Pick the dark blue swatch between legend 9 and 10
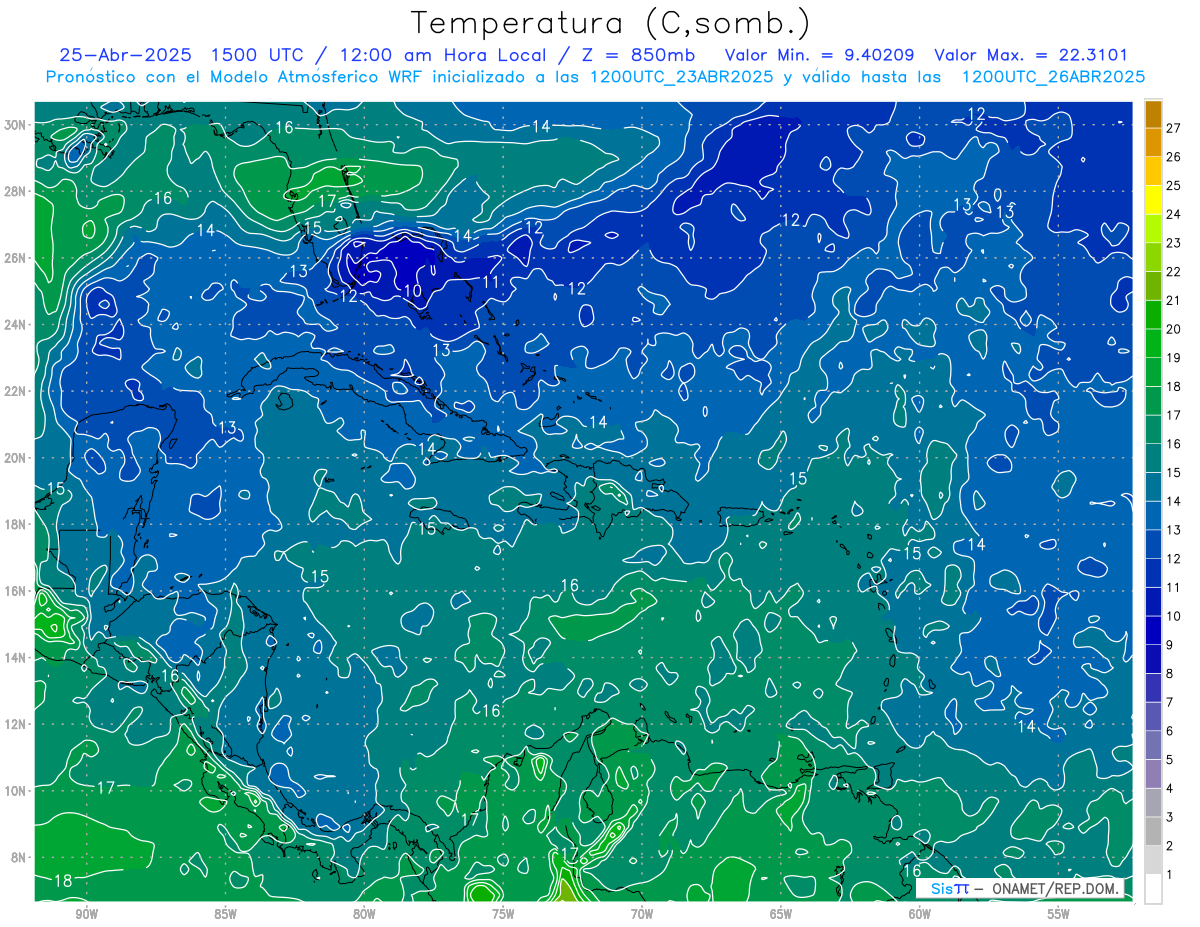1200x927 pixels. (x=1153, y=631)
